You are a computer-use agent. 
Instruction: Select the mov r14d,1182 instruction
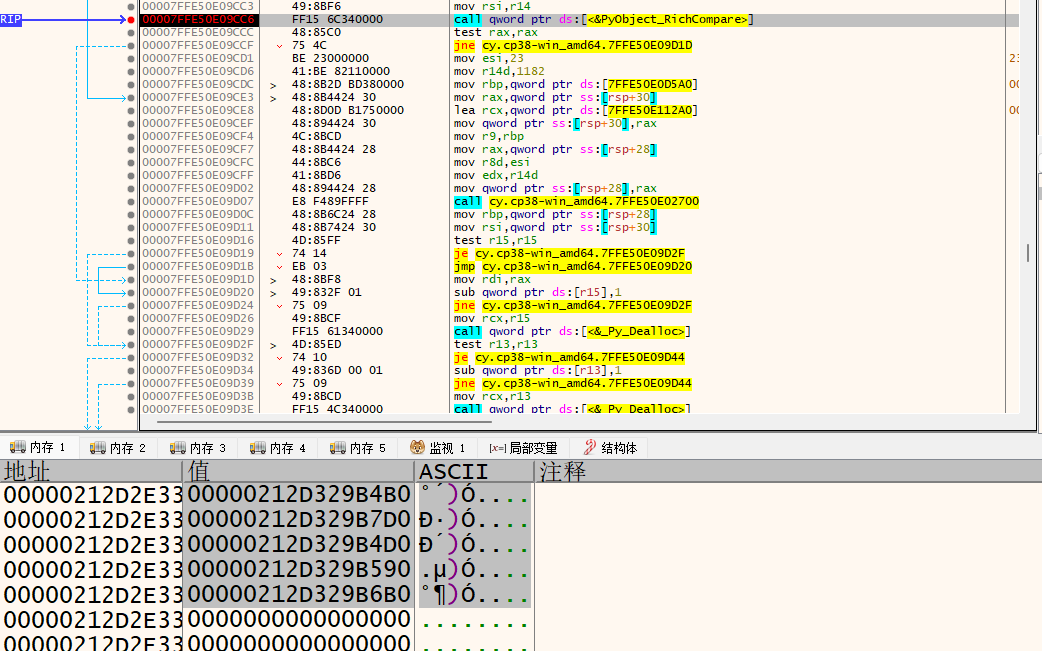[499, 72]
